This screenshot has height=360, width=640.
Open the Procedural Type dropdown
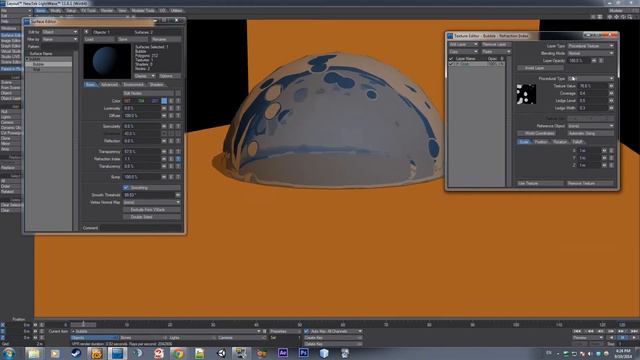(x=591, y=78)
